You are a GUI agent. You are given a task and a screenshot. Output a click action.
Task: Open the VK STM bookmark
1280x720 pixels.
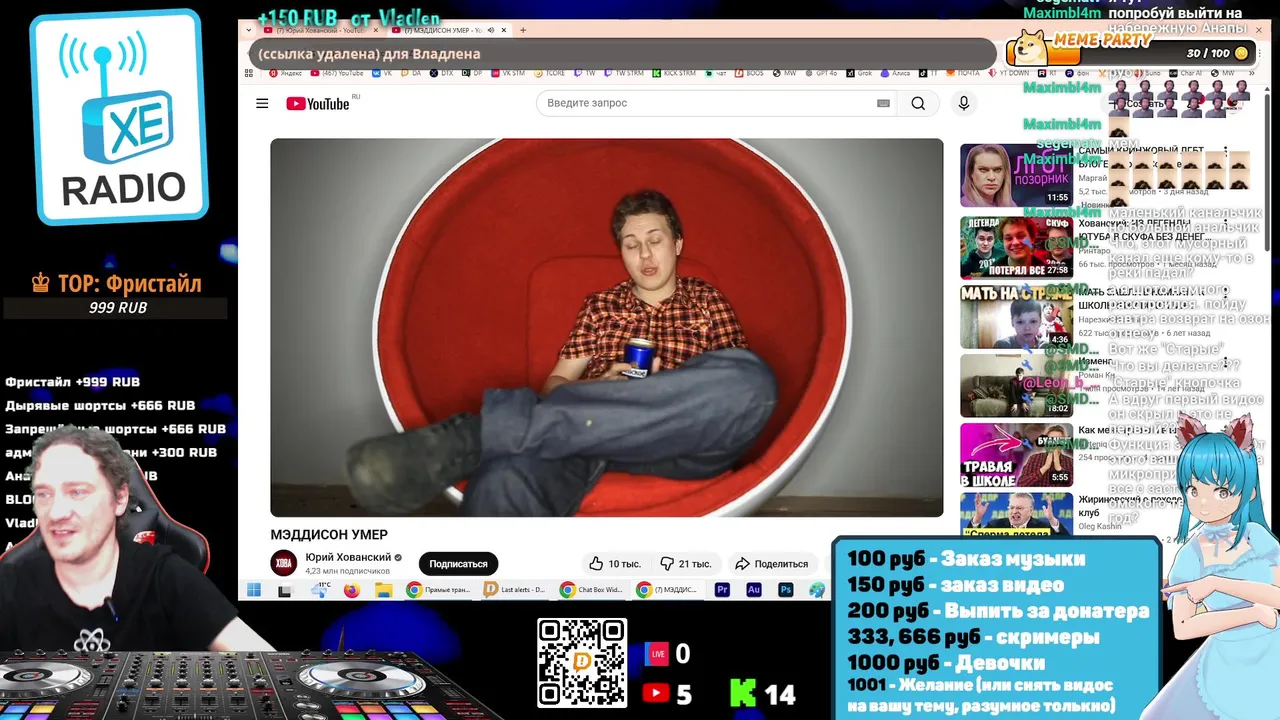(x=508, y=73)
